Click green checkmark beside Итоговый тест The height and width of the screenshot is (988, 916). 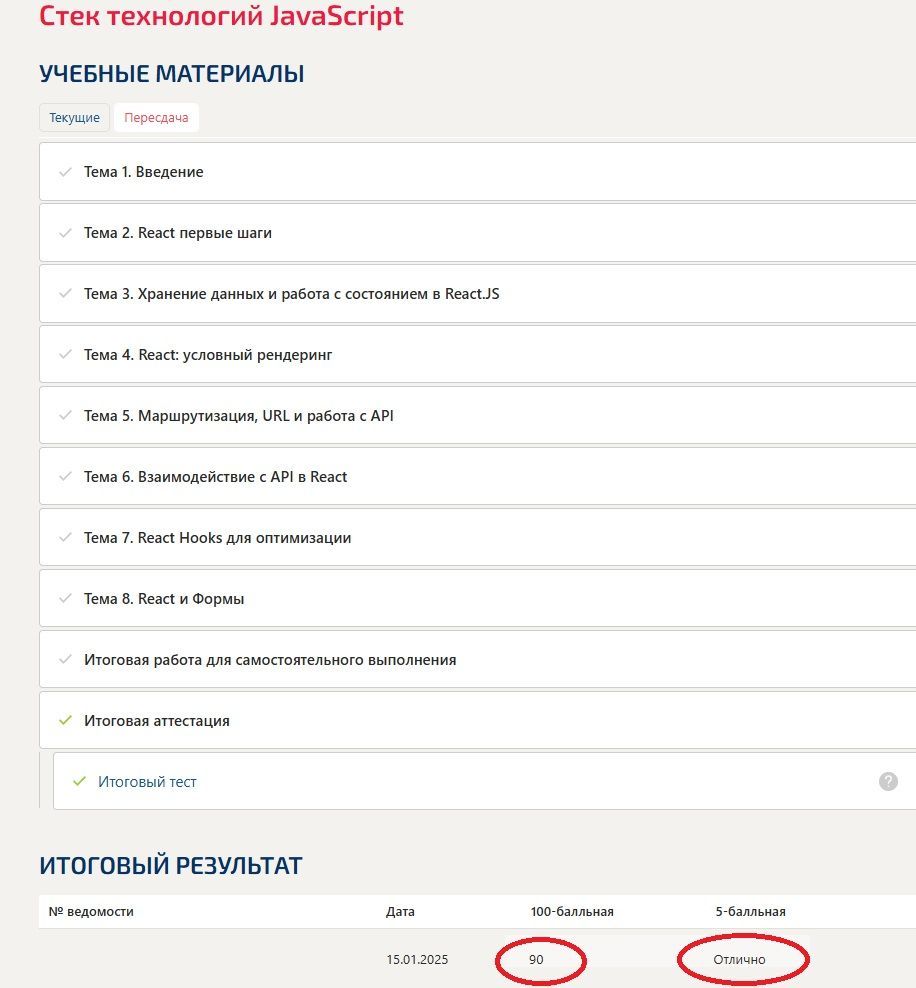[79, 781]
